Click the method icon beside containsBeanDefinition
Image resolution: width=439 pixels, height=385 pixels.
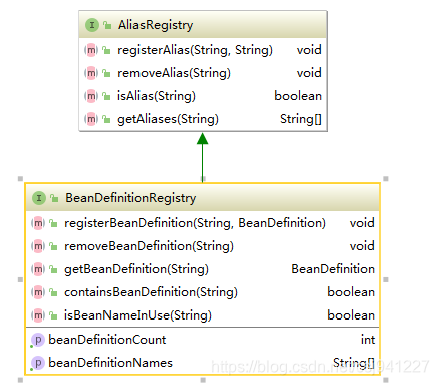(x=38, y=292)
